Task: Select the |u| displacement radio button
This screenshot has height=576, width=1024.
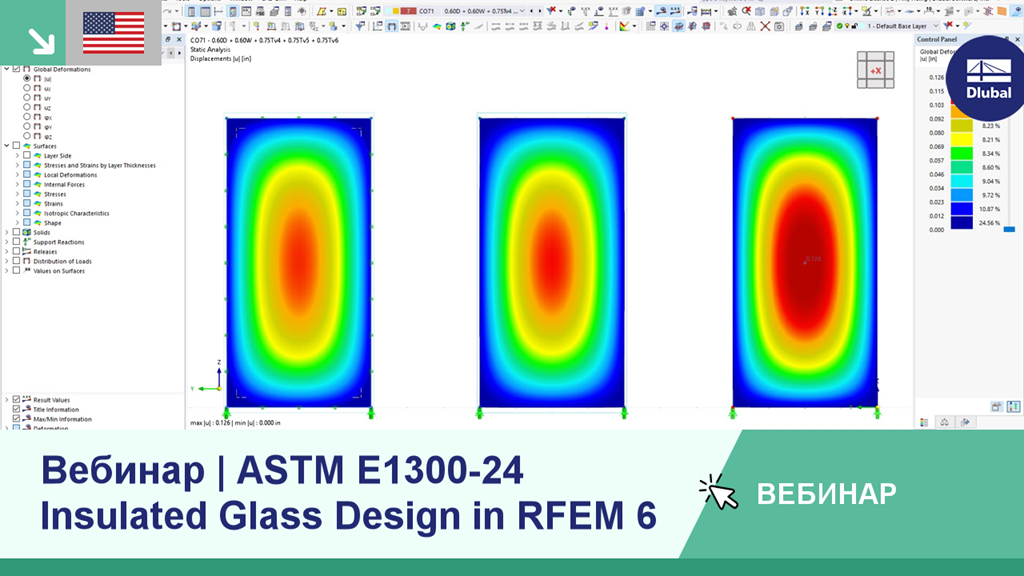Action: pyautogui.click(x=27, y=78)
